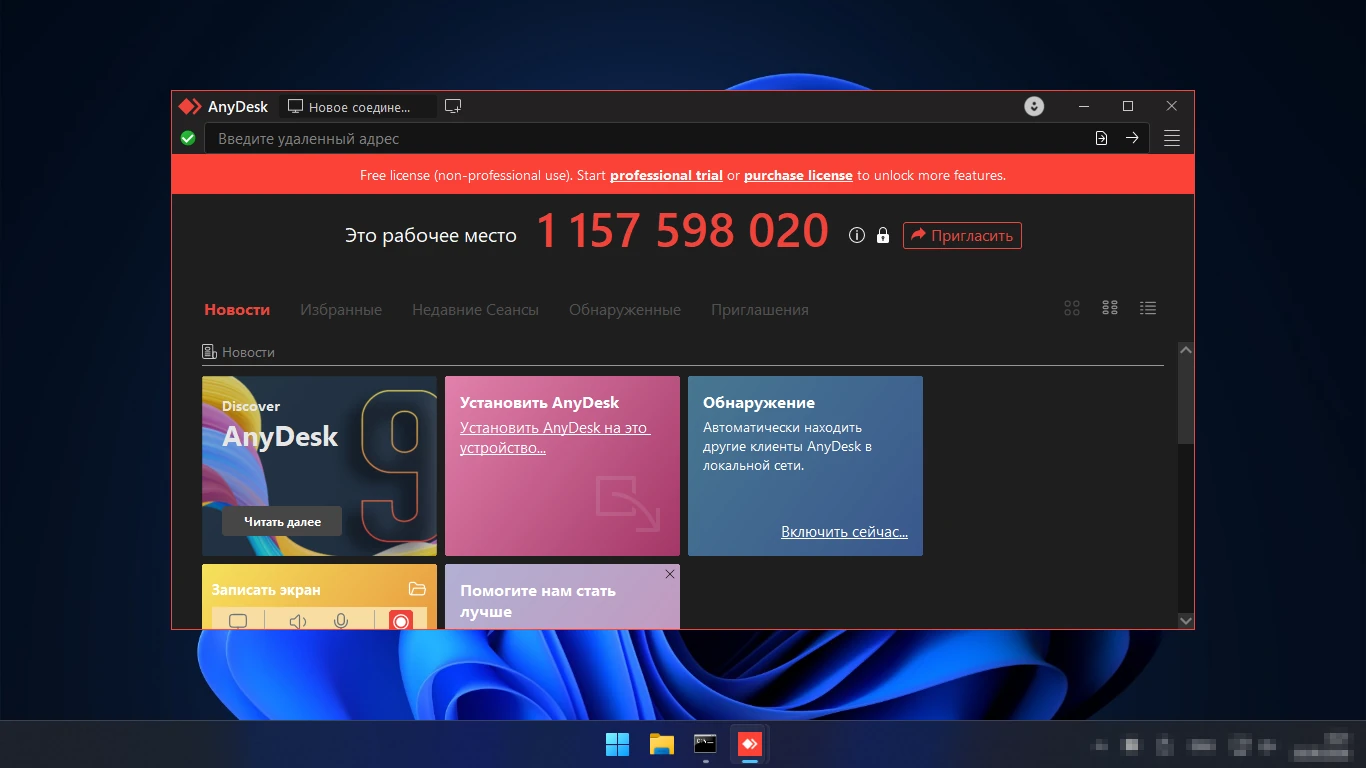Image resolution: width=1366 pixels, height=768 pixels.
Task: Toggle microphone in record card
Action: point(341,621)
